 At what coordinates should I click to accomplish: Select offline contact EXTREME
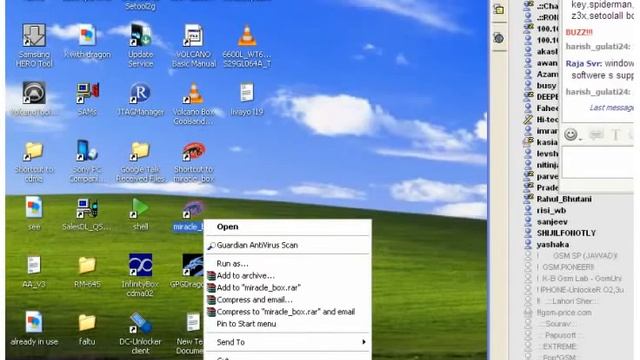coord(560,347)
